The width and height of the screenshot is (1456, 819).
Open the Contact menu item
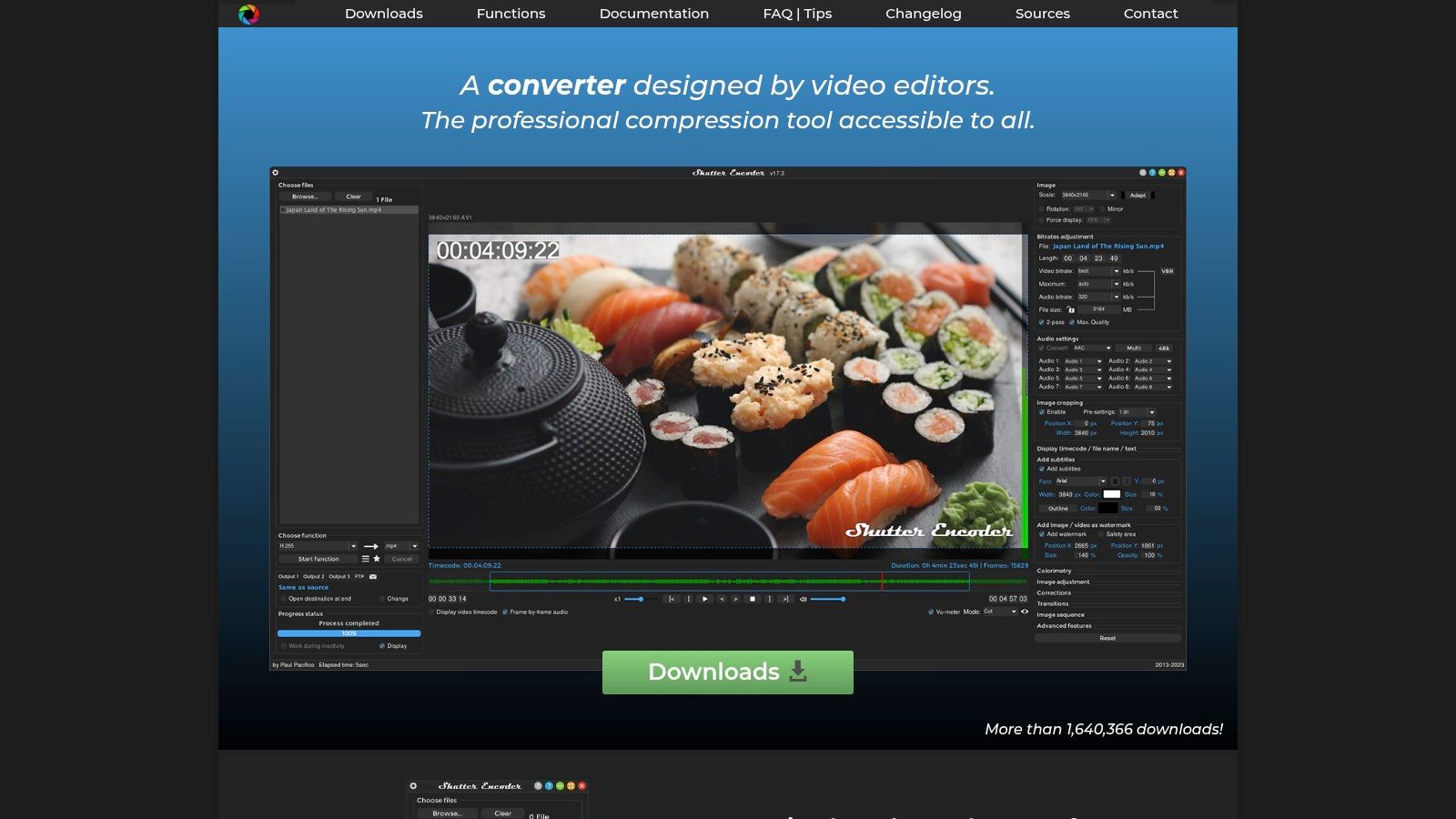coord(1150,14)
